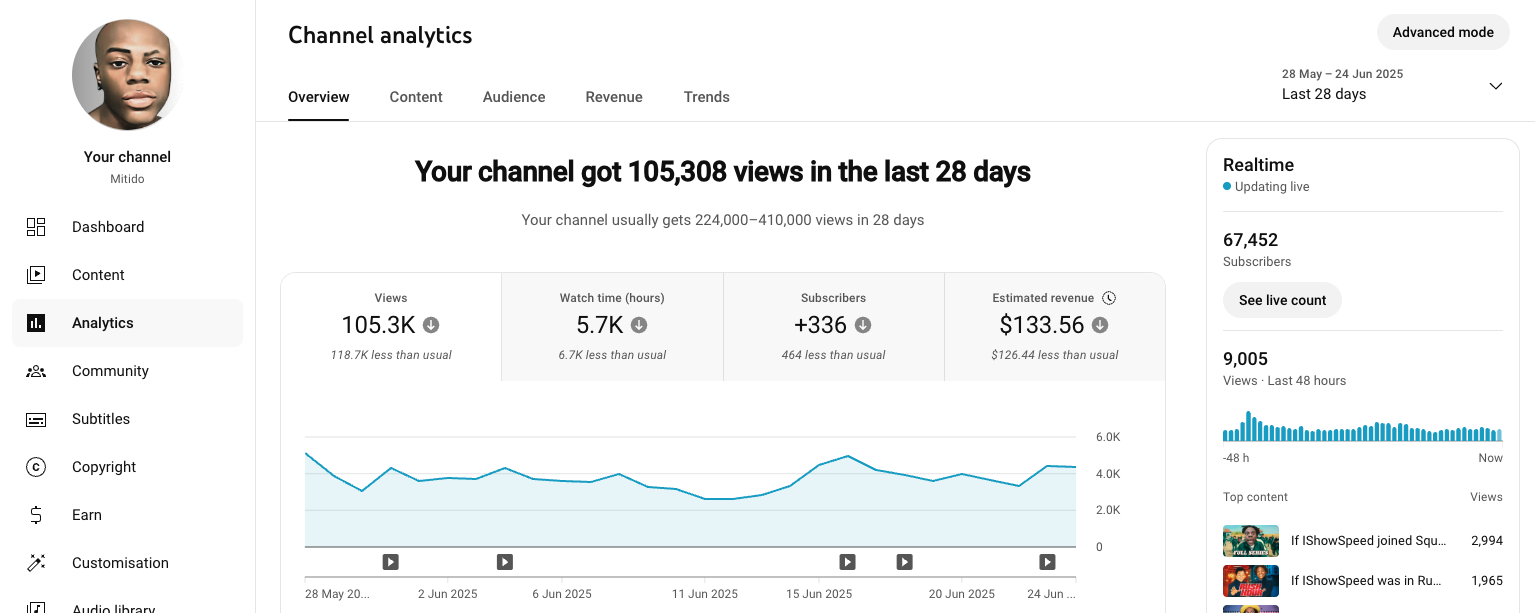Switch to the Content tab
This screenshot has height=613, width=1535.
[416, 97]
